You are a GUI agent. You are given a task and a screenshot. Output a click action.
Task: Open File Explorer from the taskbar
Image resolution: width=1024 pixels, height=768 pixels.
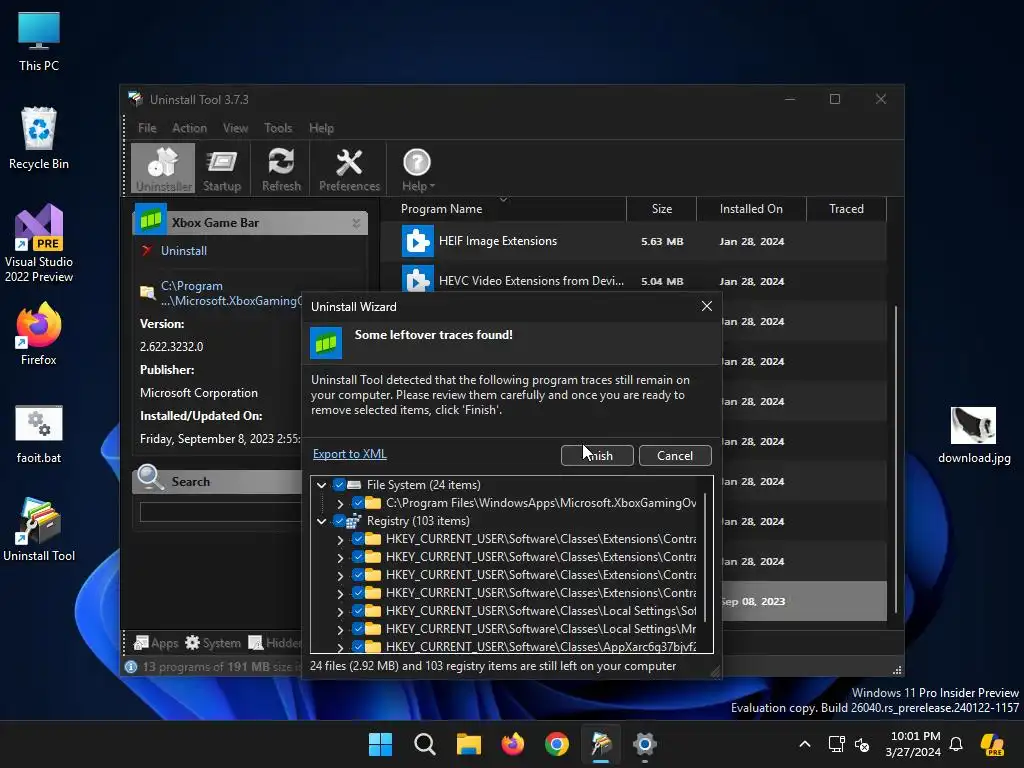tap(468, 744)
